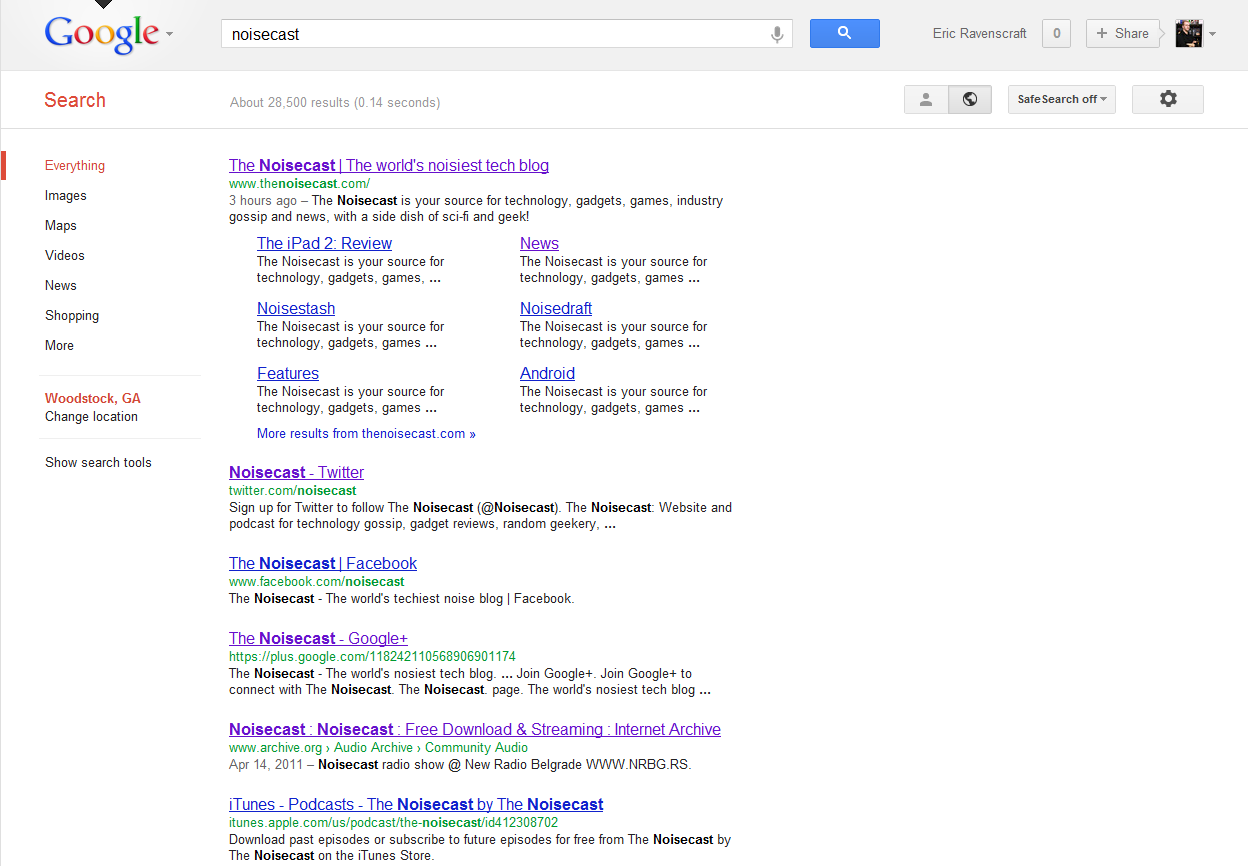Click the www.archive.org Audio Archive breadcrumb

point(378,748)
